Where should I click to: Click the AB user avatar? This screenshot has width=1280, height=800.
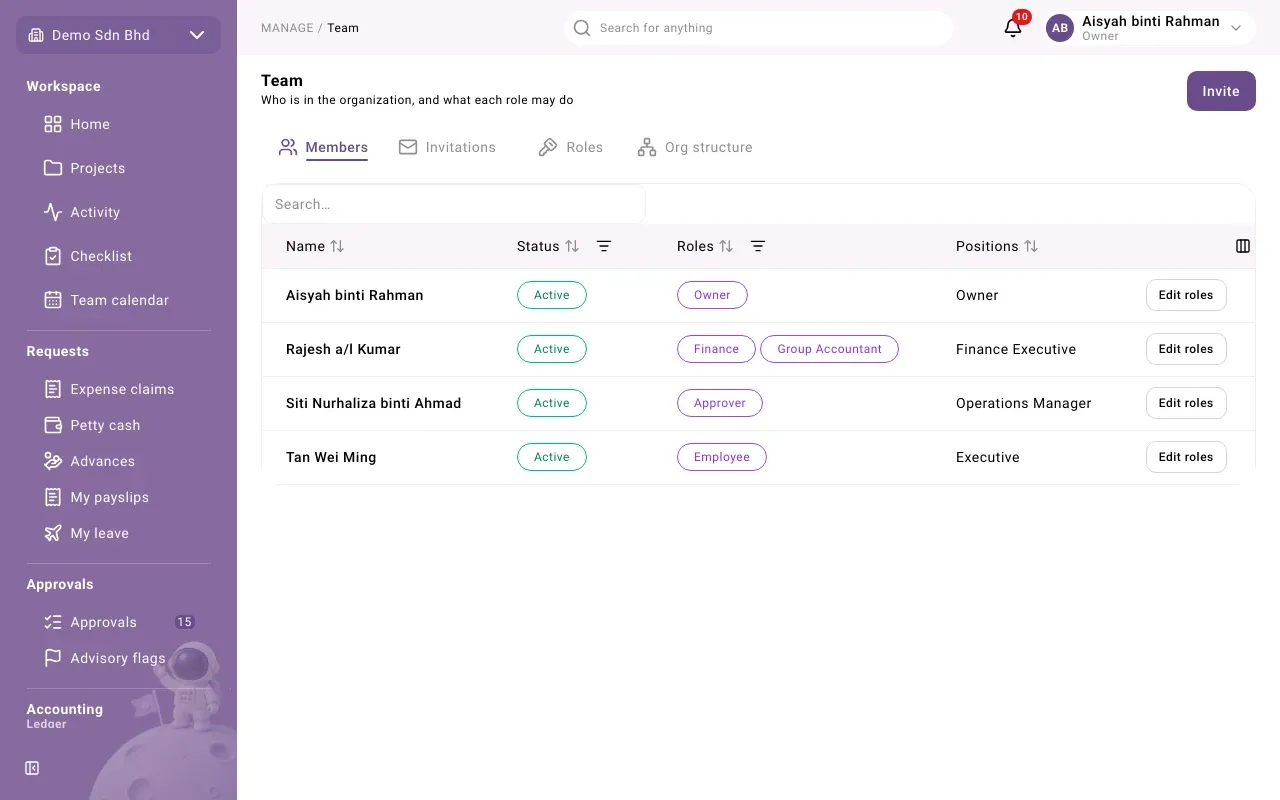click(x=1060, y=28)
